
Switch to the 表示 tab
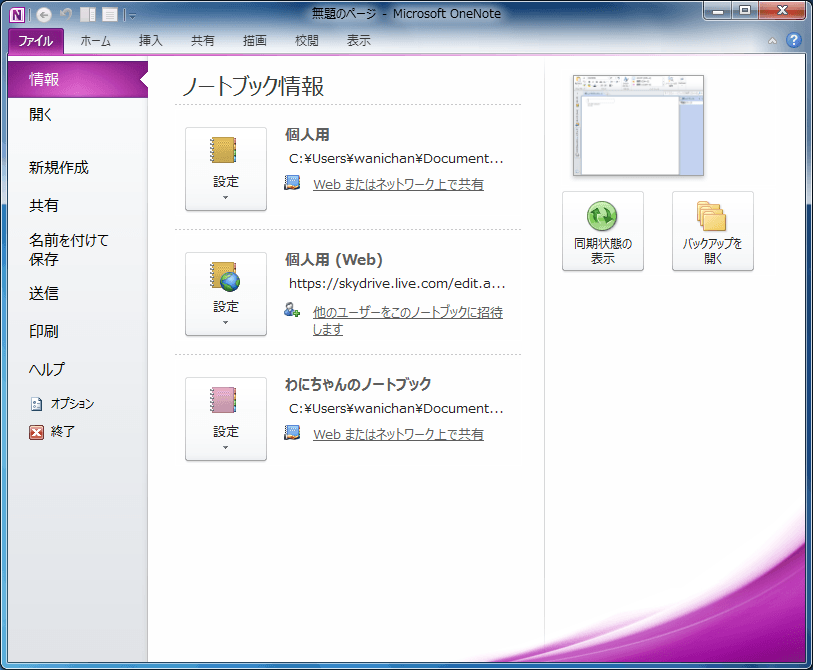(x=358, y=40)
